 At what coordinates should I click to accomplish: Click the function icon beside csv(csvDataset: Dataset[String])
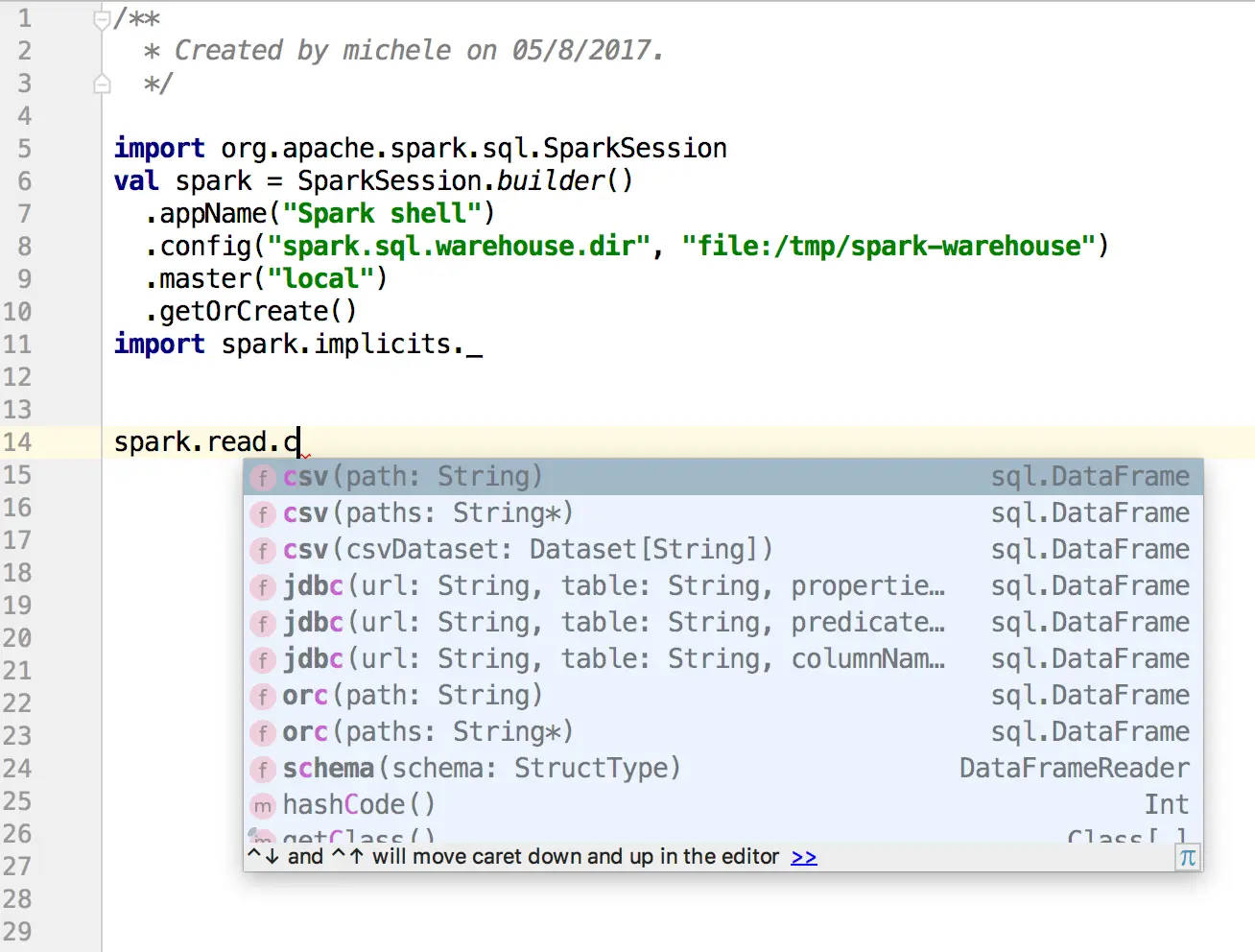[262, 550]
